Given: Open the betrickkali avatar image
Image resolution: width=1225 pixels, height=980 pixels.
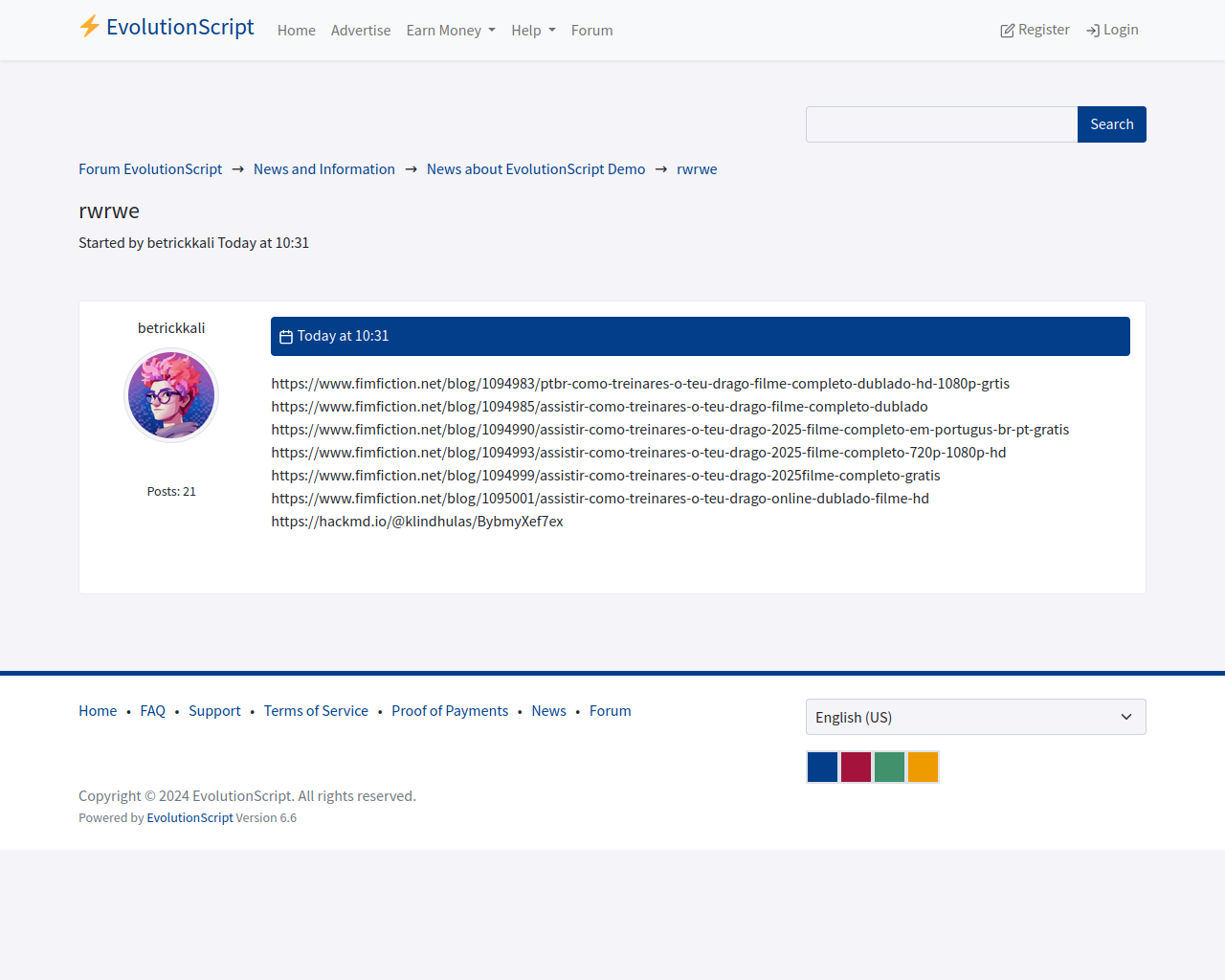Looking at the screenshot, I should 171,395.
